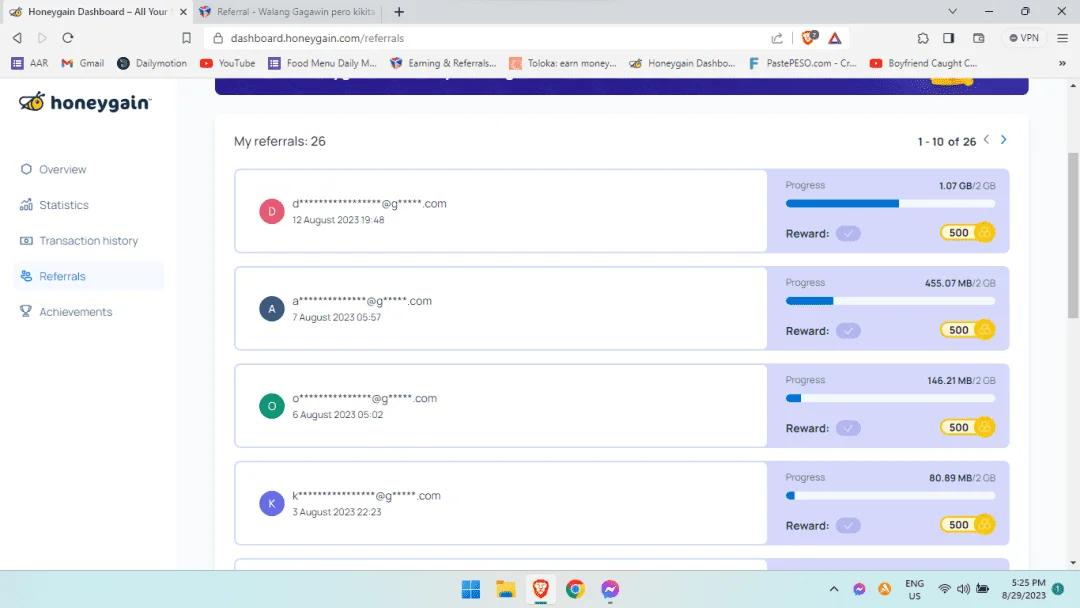This screenshot has height=608, width=1080.
Task: Open browser extensions puzzle icon
Action: [x=923, y=38]
